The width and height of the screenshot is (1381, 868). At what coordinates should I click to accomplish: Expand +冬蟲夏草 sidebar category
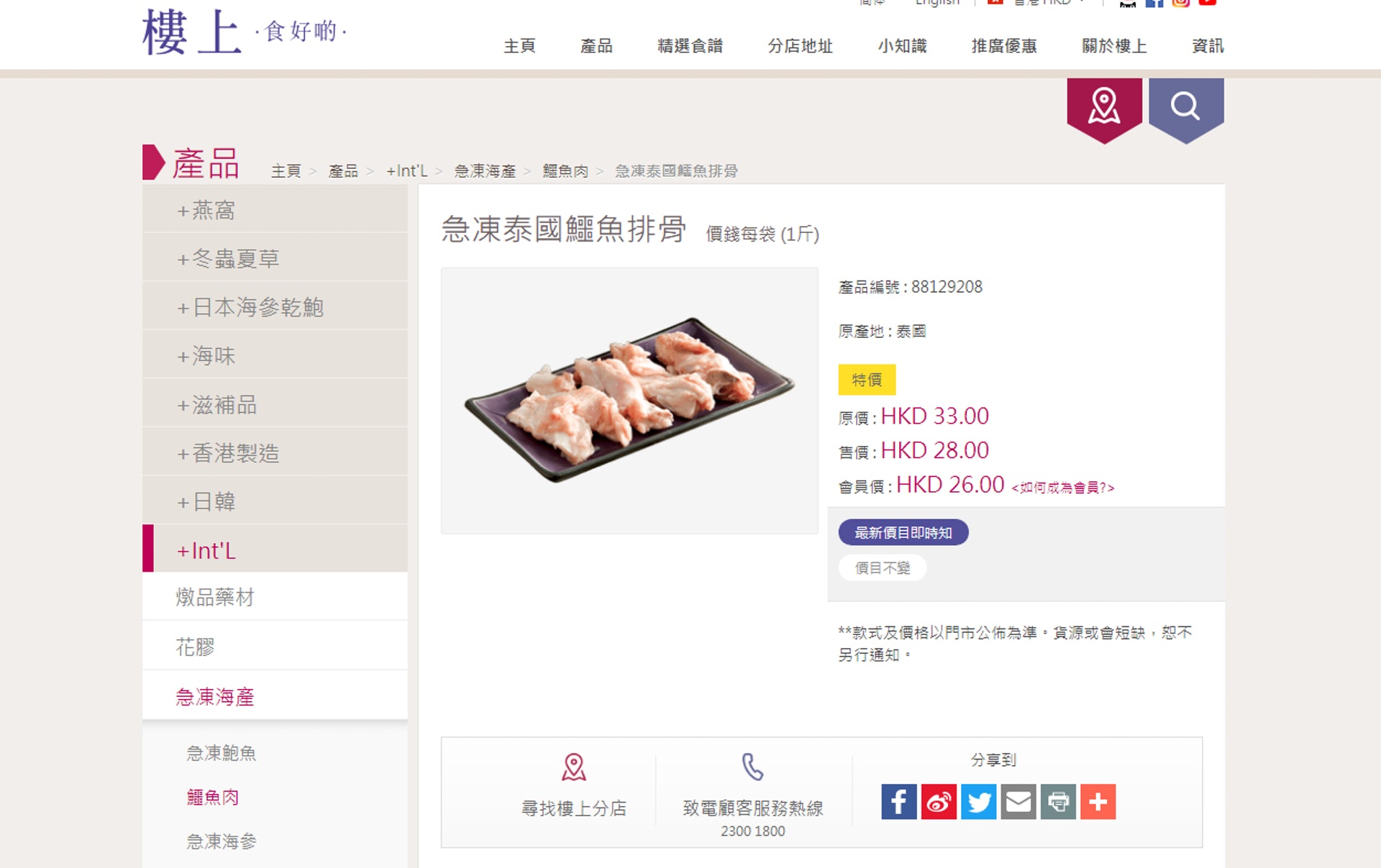[x=275, y=258]
